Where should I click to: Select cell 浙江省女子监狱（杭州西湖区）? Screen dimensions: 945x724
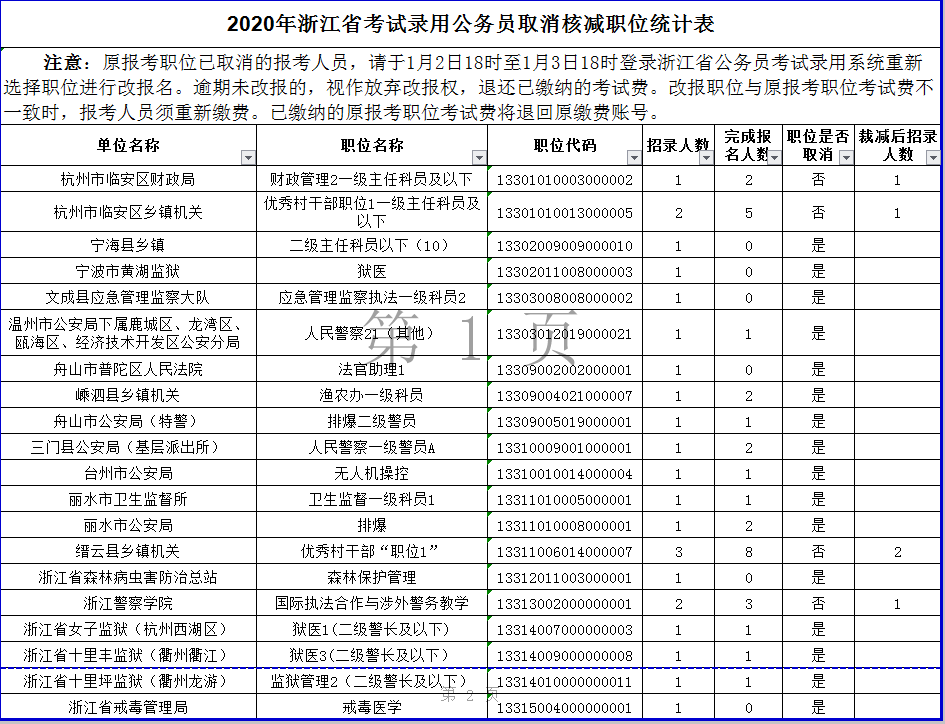point(128,629)
